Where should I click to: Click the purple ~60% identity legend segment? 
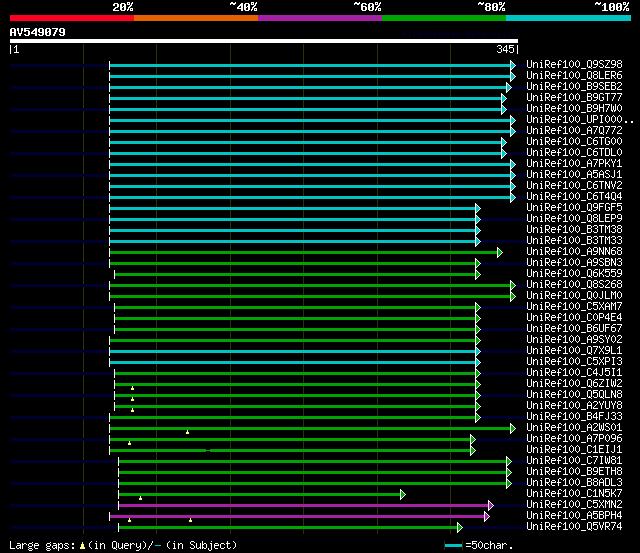320,18
